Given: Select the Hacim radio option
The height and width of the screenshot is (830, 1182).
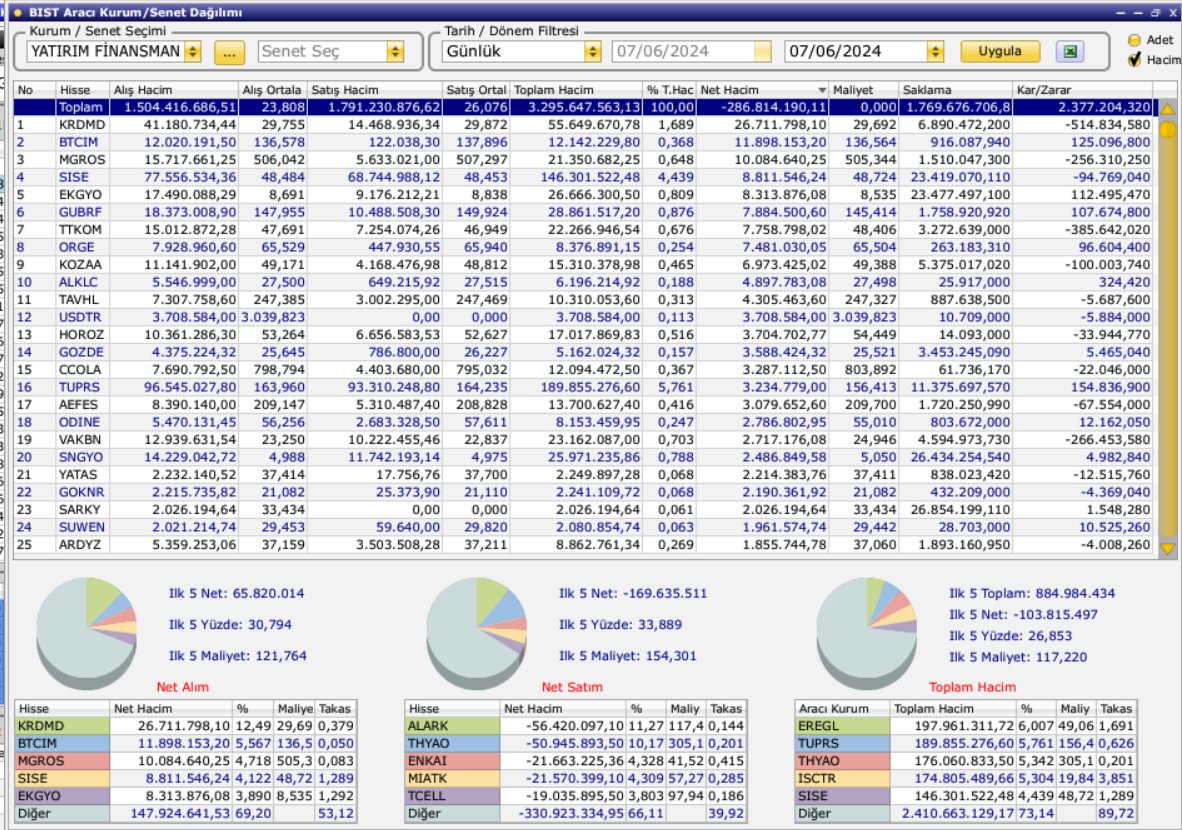Looking at the screenshot, I should [x=1135, y=60].
